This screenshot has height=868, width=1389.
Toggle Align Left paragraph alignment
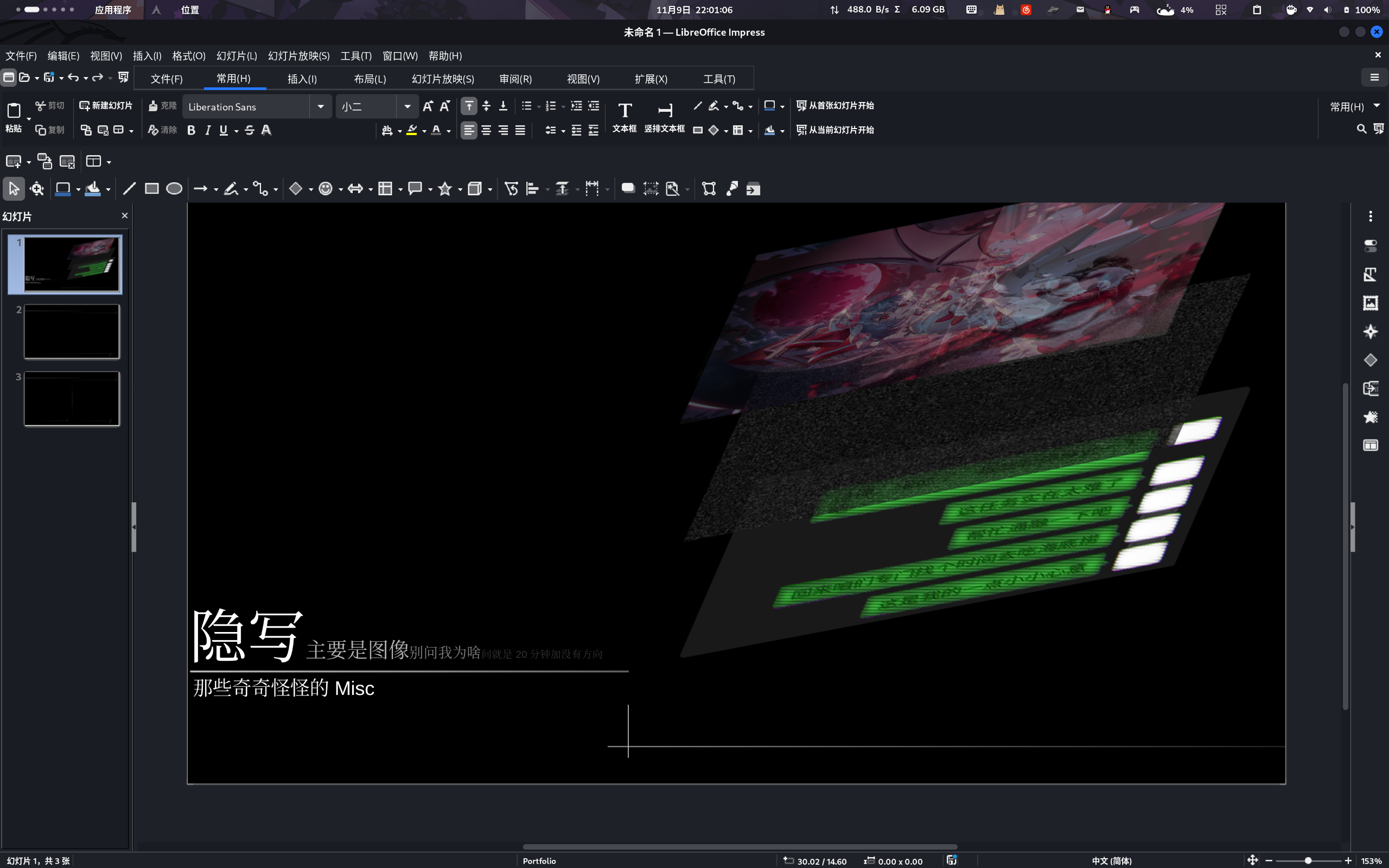(469, 130)
